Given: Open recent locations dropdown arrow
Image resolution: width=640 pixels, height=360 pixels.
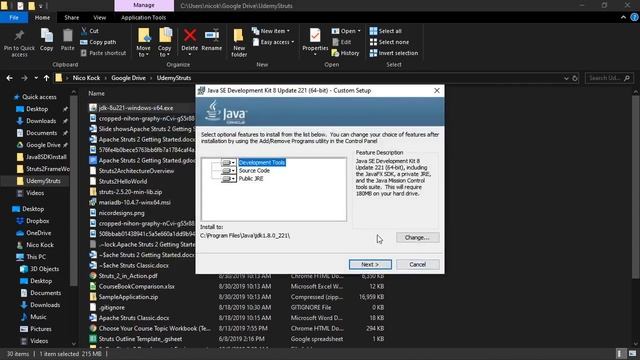Looking at the screenshot, I should coord(36,78).
